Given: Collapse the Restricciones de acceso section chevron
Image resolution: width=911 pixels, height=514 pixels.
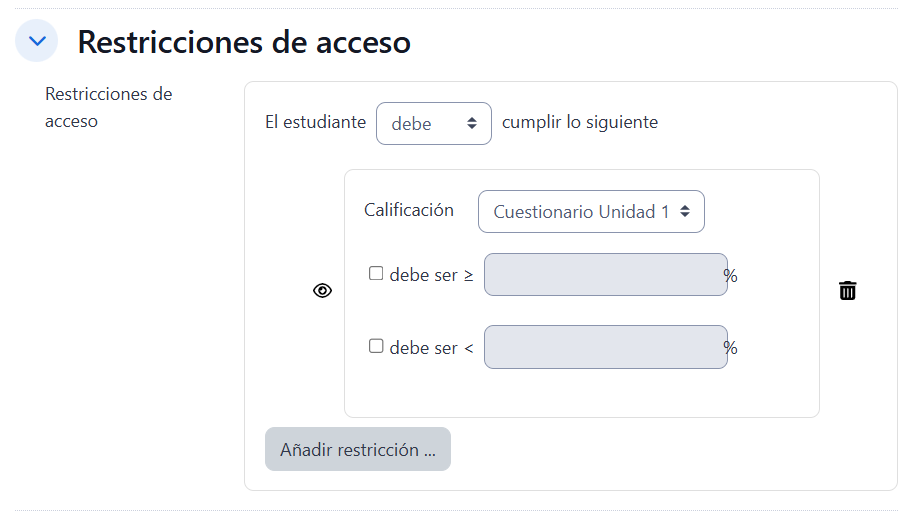Looking at the screenshot, I should click(x=37, y=42).
